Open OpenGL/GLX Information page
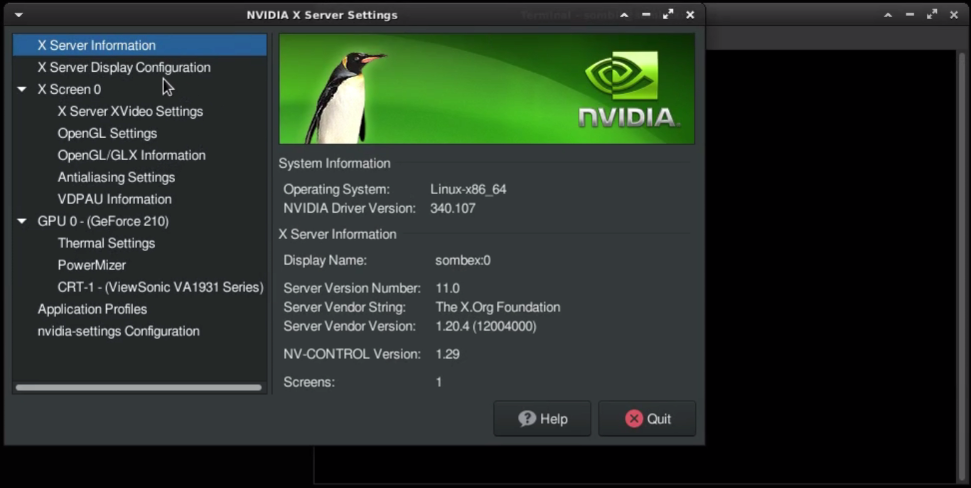 point(131,155)
